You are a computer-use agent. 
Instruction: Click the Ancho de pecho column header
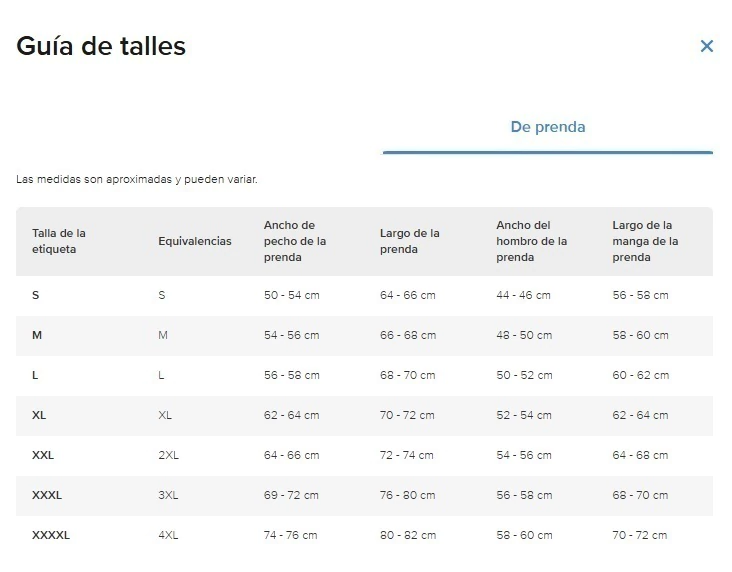pyautogui.click(x=295, y=241)
